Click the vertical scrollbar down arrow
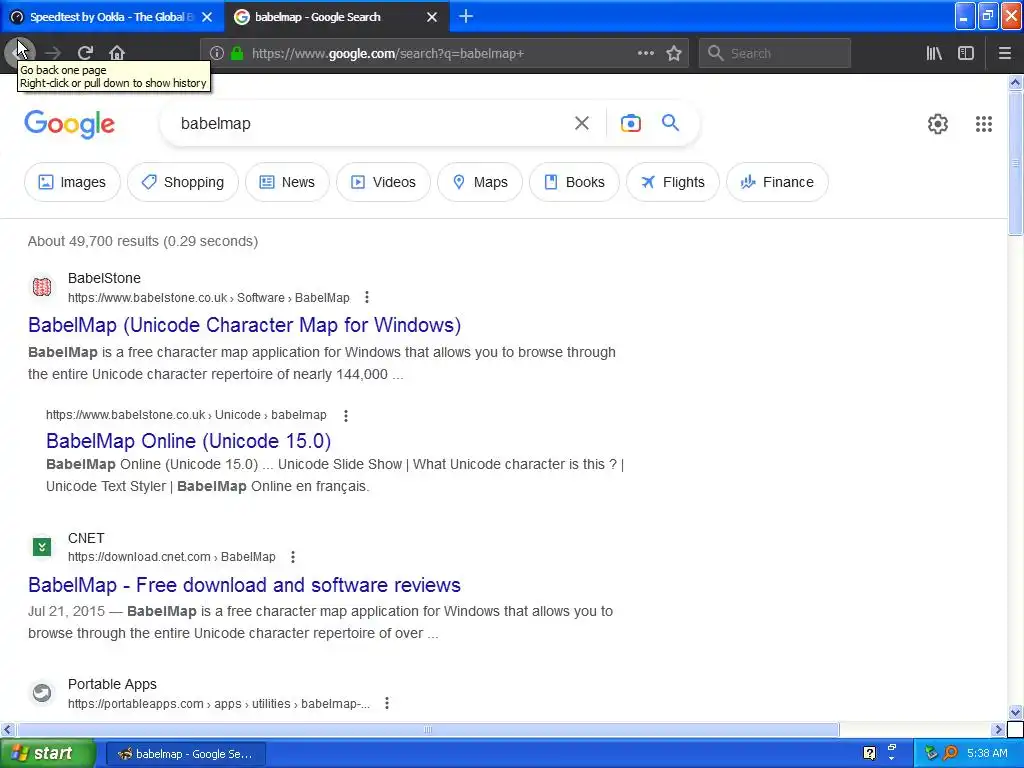Viewport: 1024px width, 768px height. 1015,712
